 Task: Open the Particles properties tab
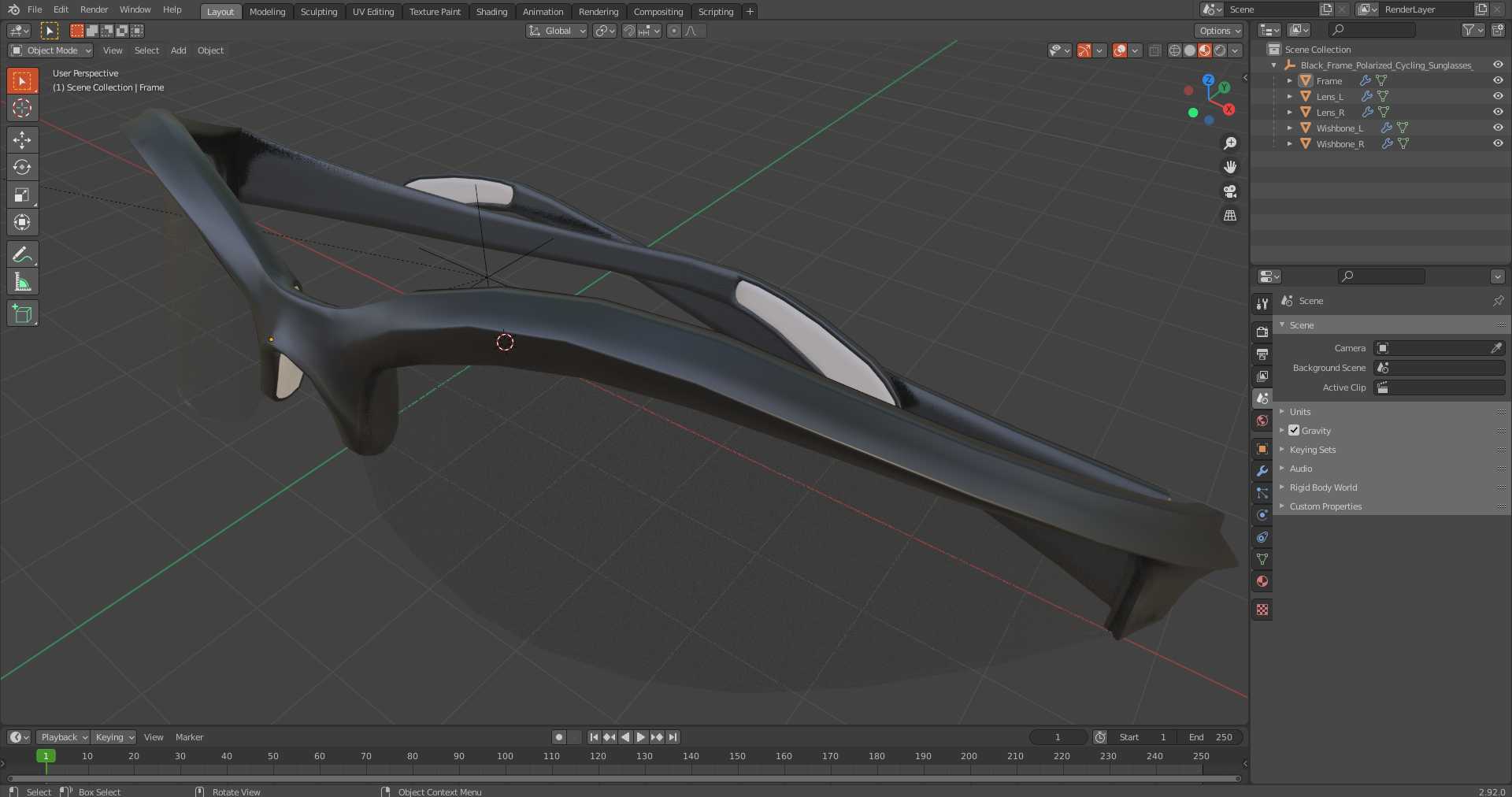pyautogui.click(x=1262, y=492)
